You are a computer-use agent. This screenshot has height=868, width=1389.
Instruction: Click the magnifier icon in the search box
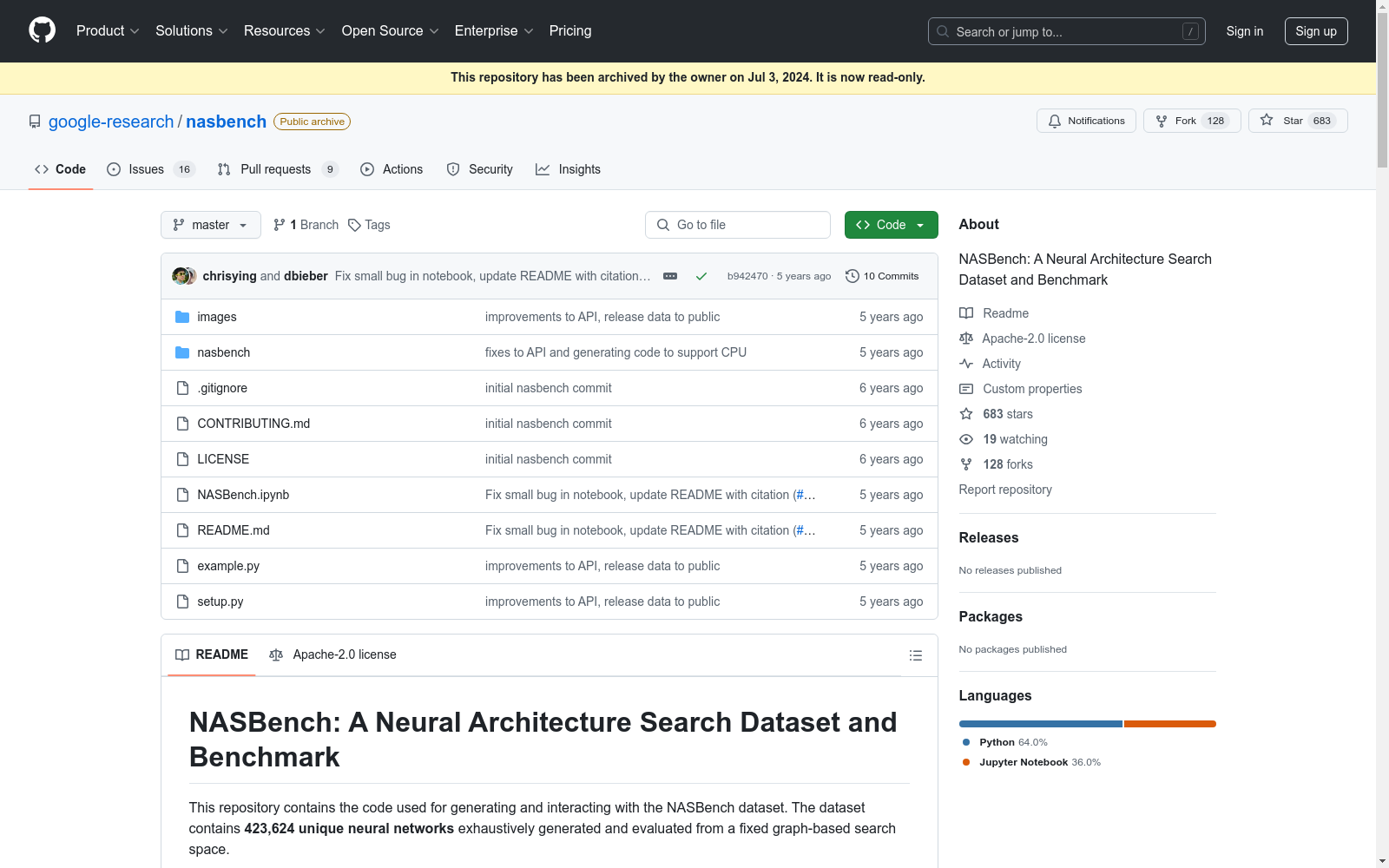tap(943, 31)
